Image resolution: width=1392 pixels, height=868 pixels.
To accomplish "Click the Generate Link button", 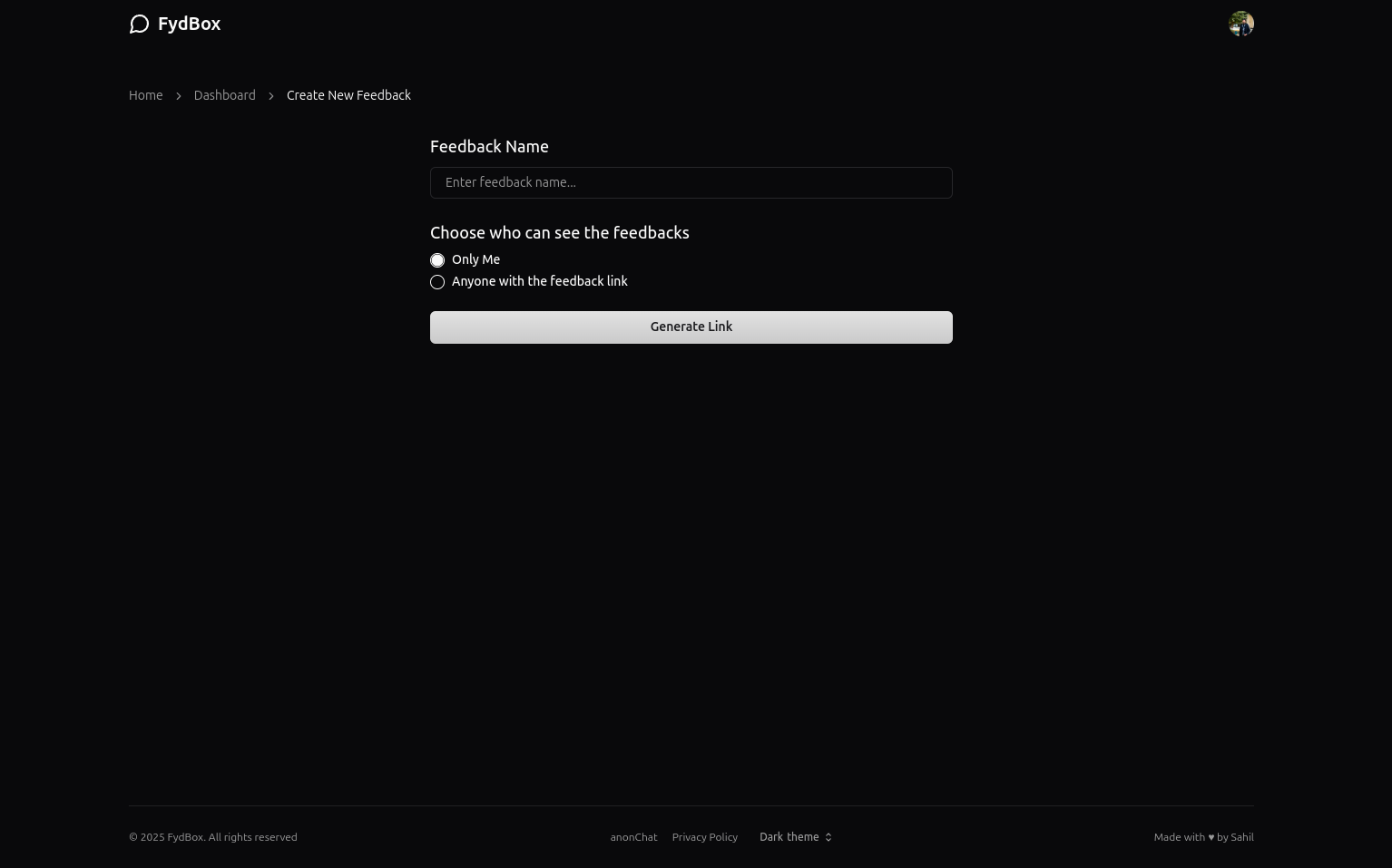I will click(691, 327).
